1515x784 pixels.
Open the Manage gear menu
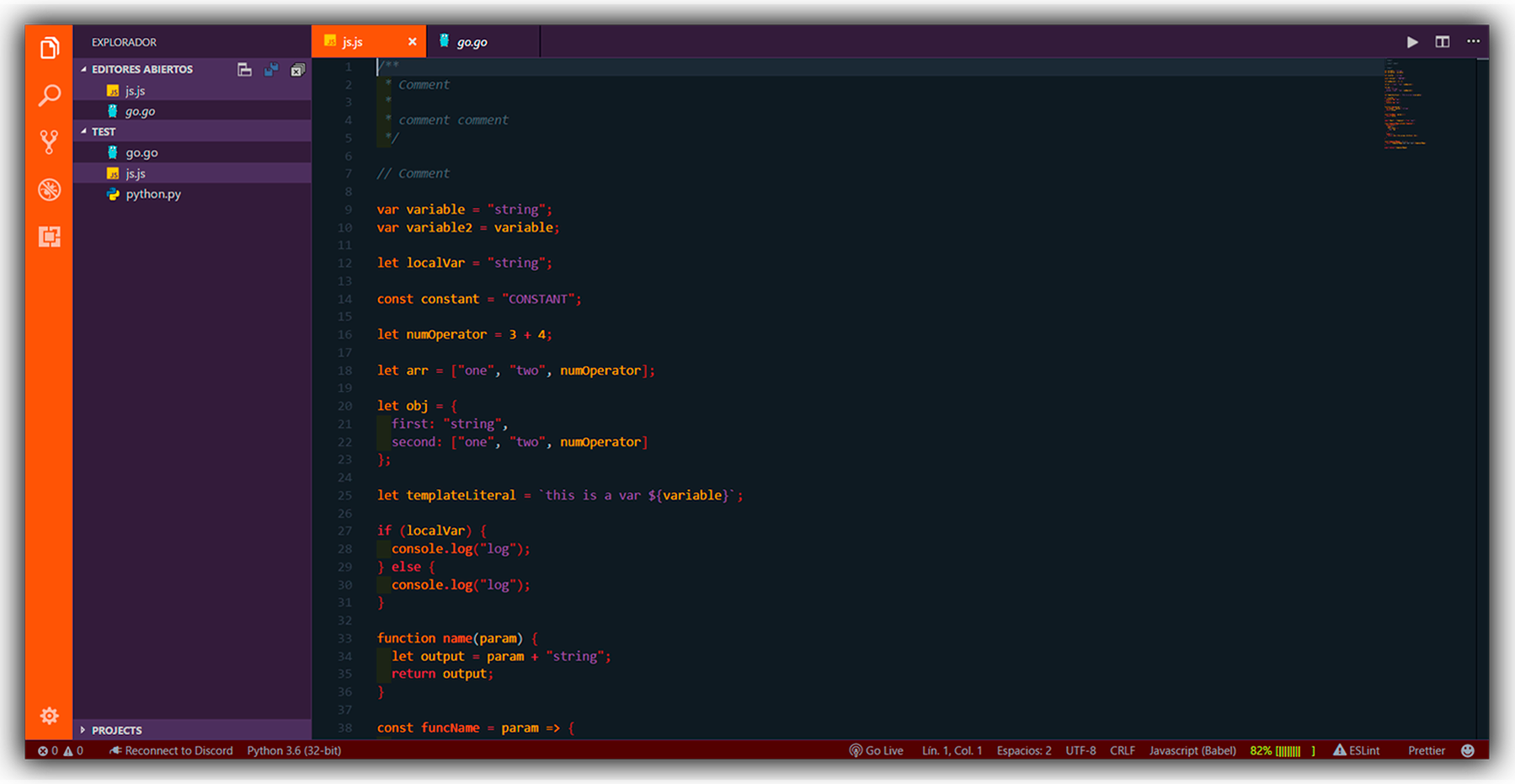click(50, 716)
